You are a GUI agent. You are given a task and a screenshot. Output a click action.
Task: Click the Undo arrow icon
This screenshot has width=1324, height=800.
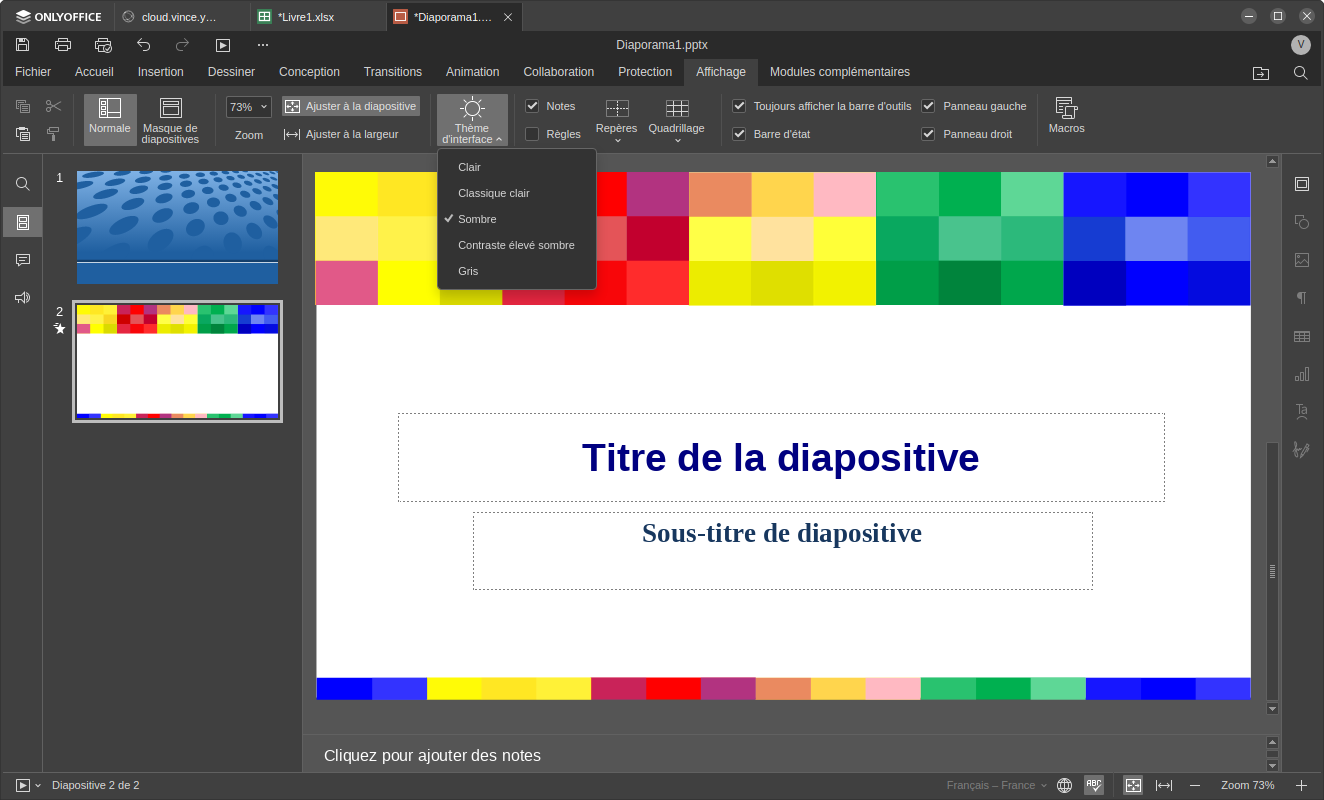coord(143,45)
